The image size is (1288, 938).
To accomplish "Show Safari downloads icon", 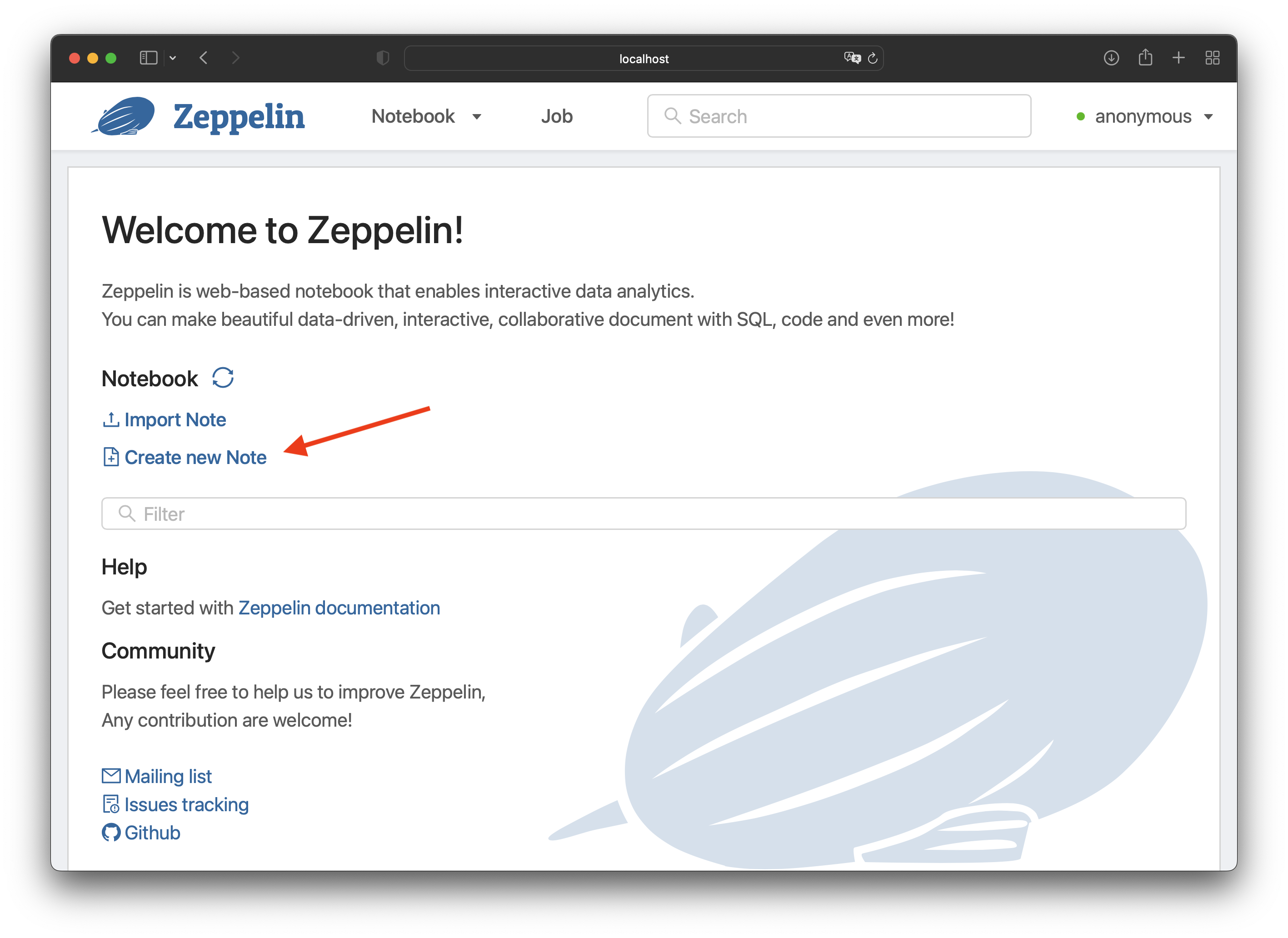I will [x=1111, y=58].
